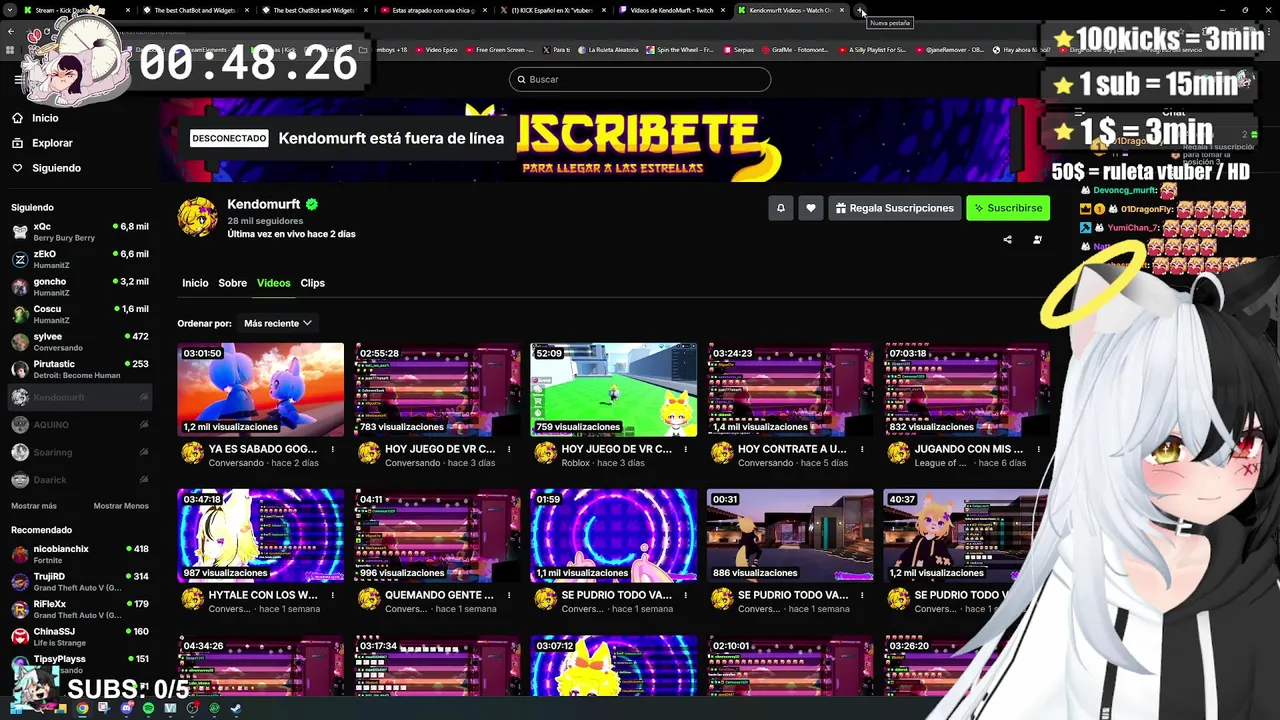The image size is (1280, 720).
Task: Open sylvee channel in following list
Action: (80, 342)
